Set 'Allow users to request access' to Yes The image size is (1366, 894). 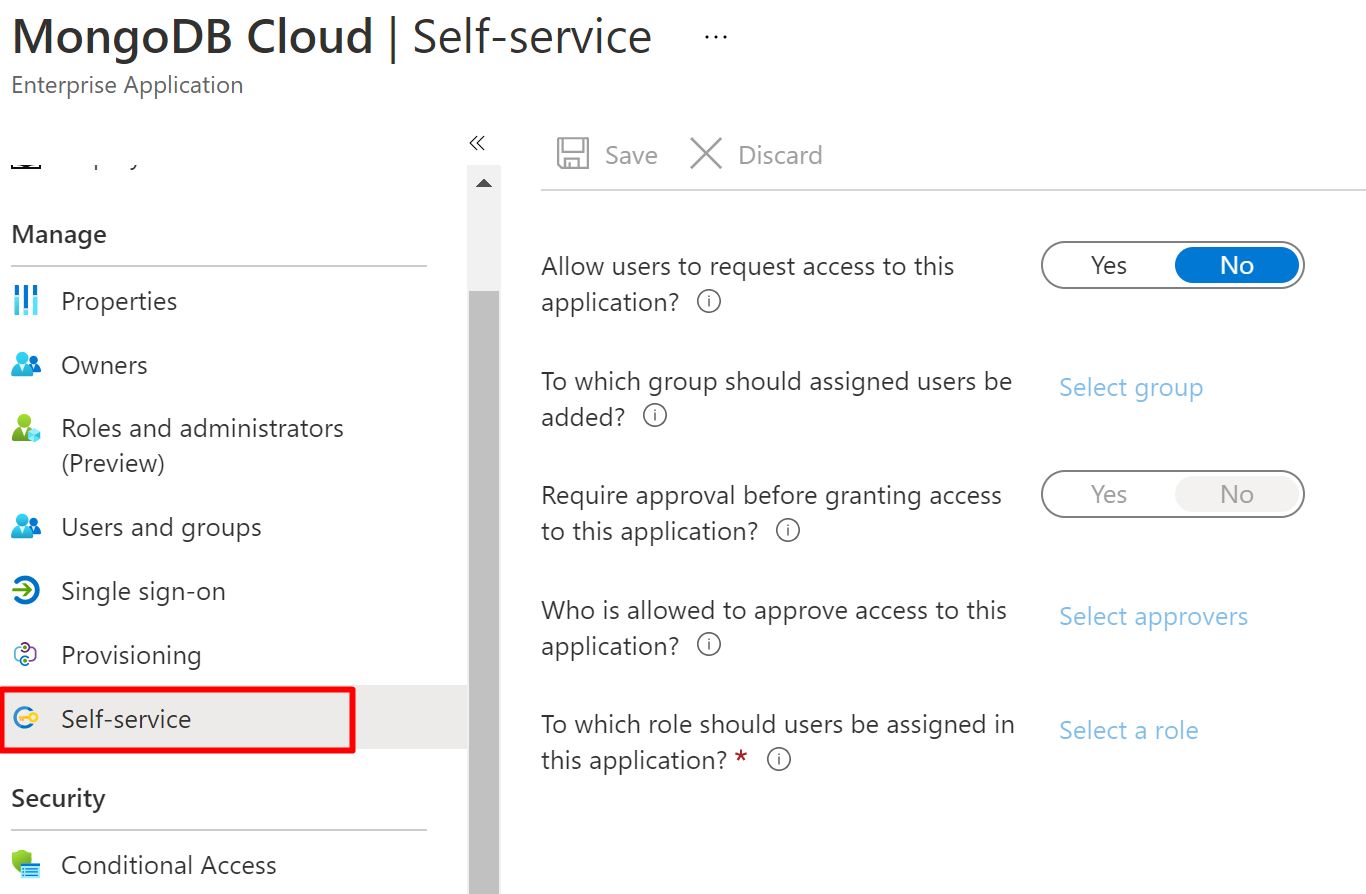[1108, 266]
